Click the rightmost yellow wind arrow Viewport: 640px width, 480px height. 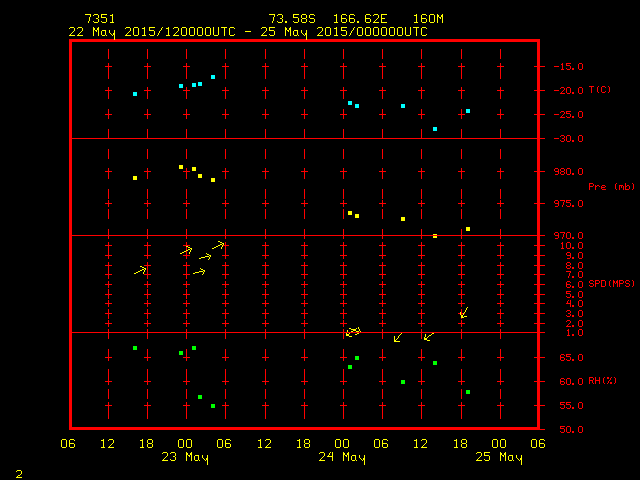463,313
